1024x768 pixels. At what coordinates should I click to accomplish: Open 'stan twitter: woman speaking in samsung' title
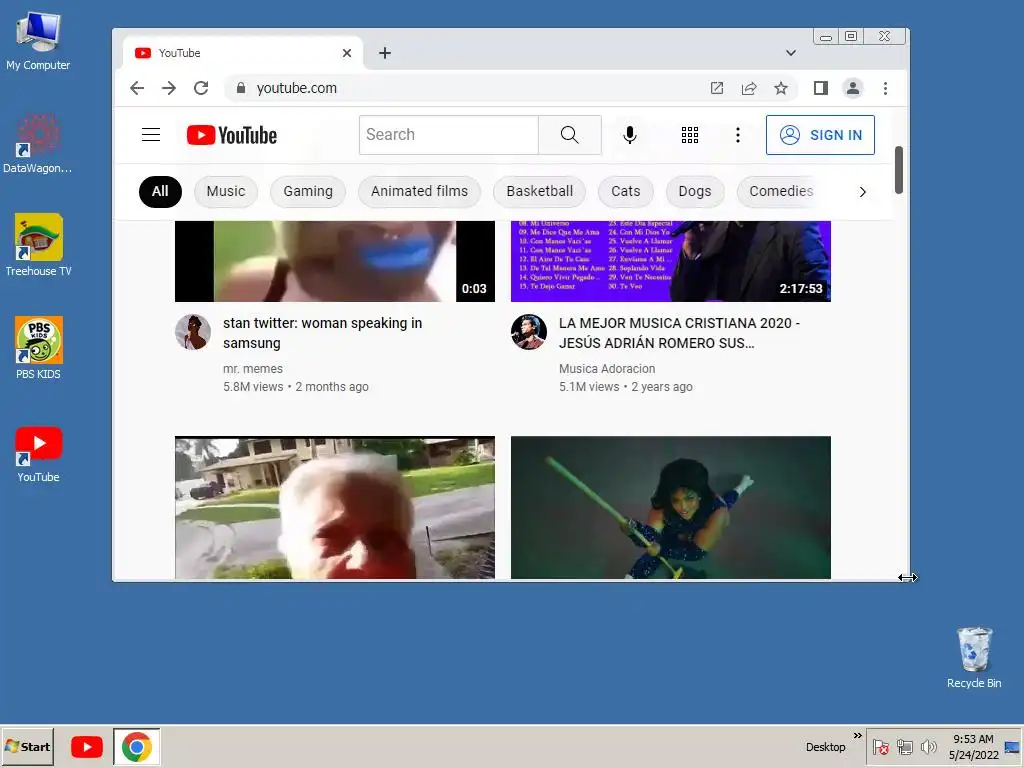(x=323, y=333)
